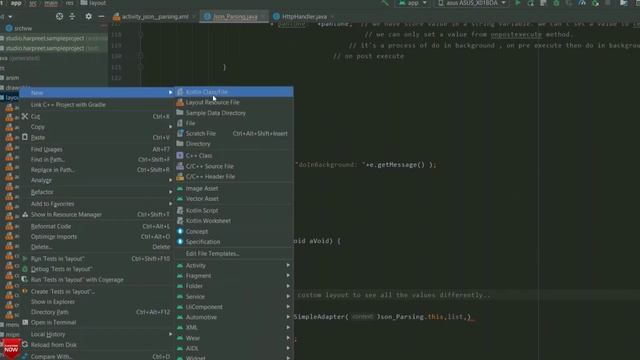640x360 pixels.
Task: Select Kotlin Class/File in New submenu
Action: tap(234, 92)
